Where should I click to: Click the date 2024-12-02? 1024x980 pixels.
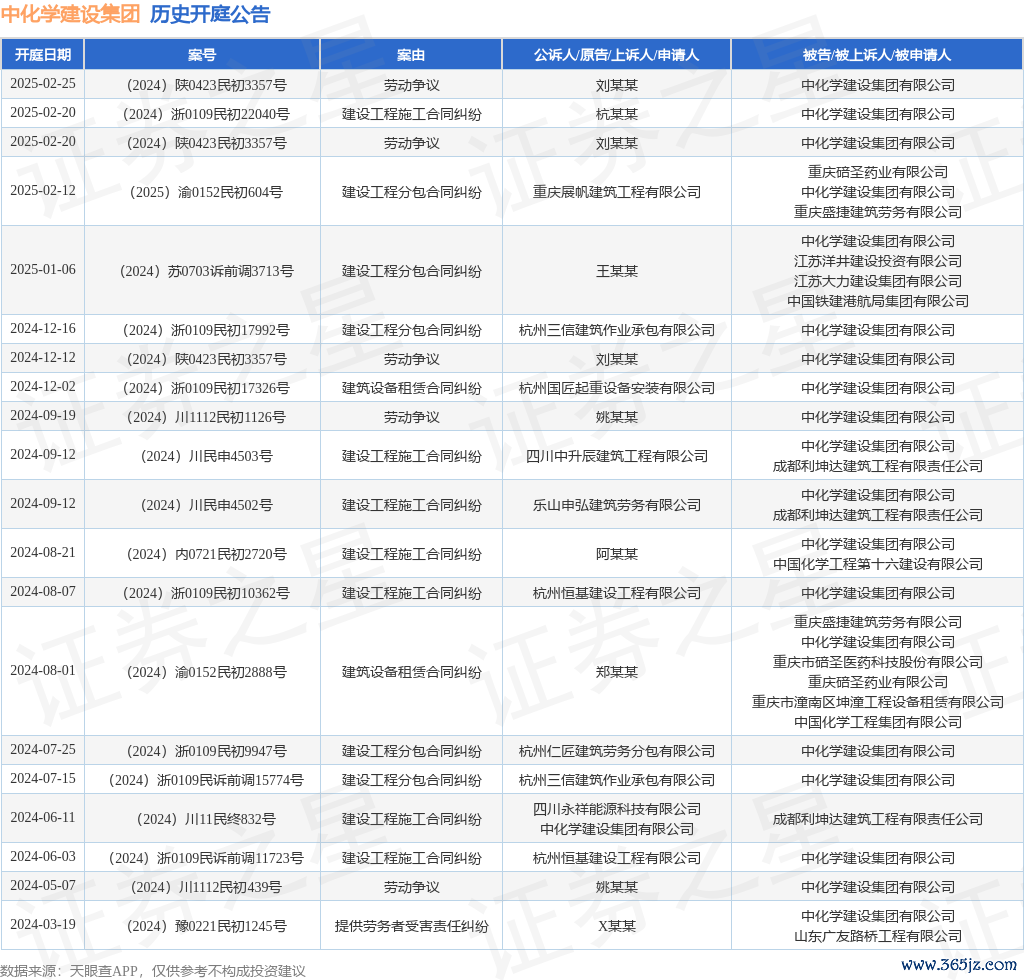click(x=43, y=387)
